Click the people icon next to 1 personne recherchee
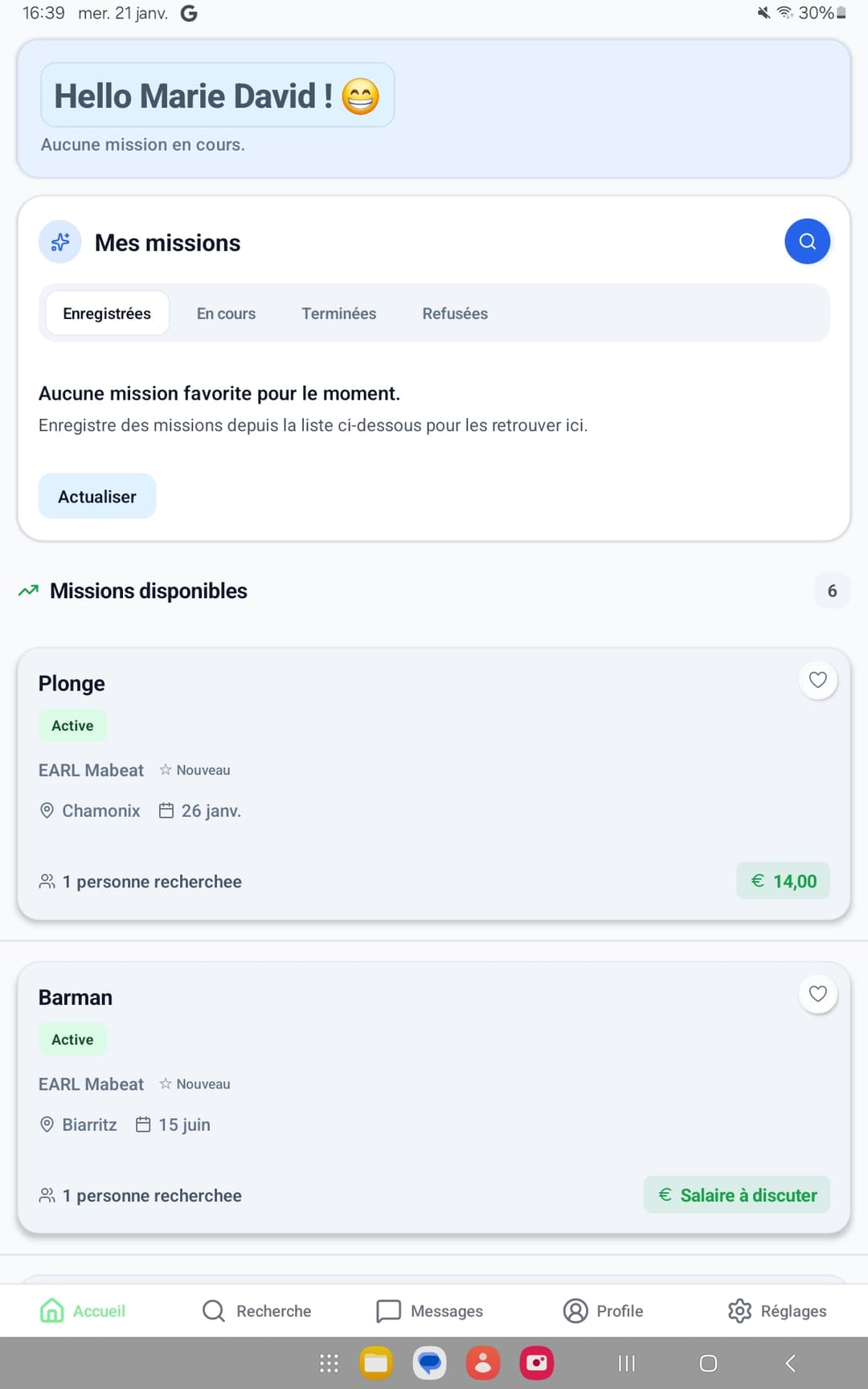This screenshot has height=1389, width=868. pos(47,880)
